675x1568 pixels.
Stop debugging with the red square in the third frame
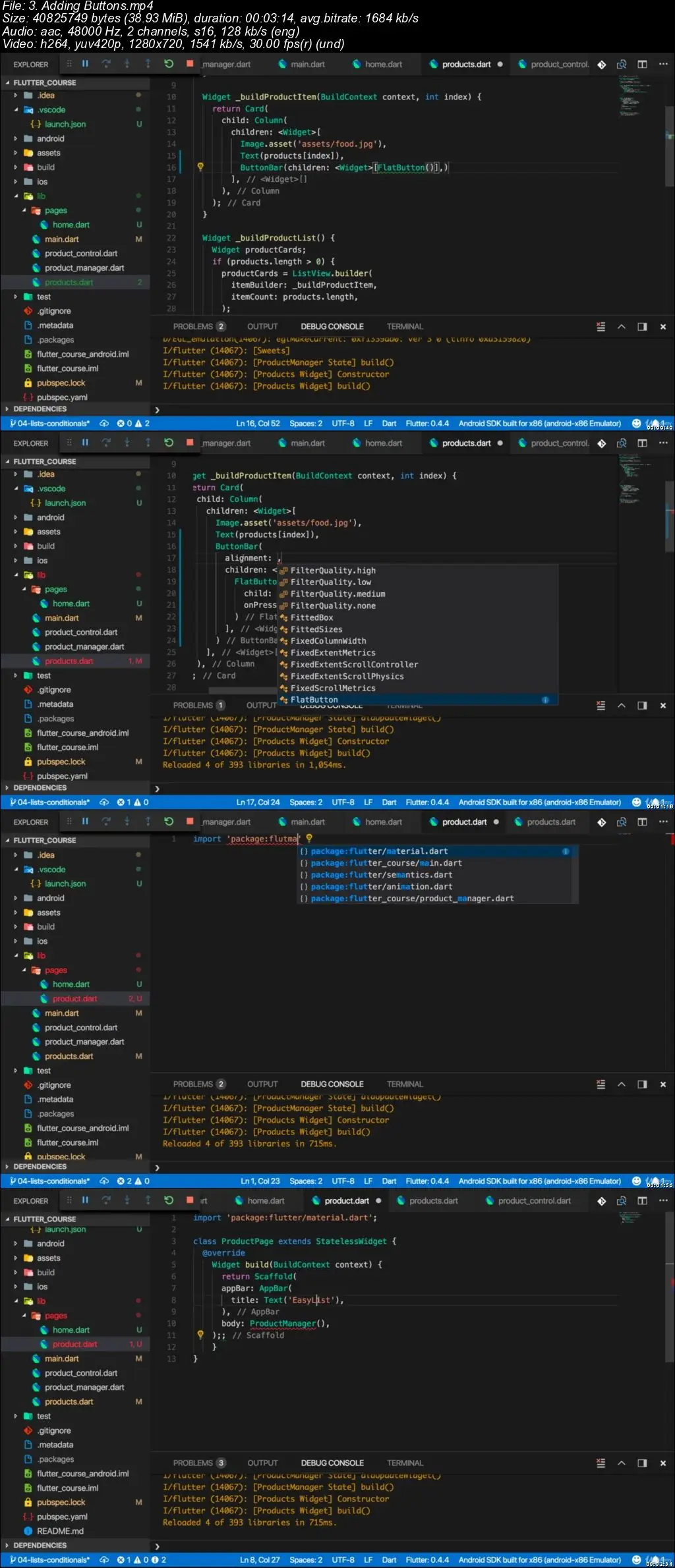(190, 822)
